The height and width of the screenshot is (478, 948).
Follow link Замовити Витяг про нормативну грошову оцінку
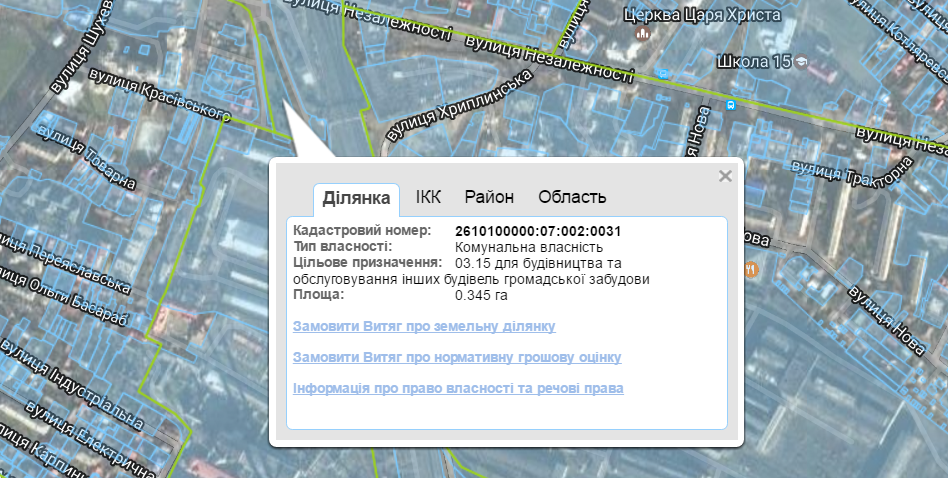point(457,357)
